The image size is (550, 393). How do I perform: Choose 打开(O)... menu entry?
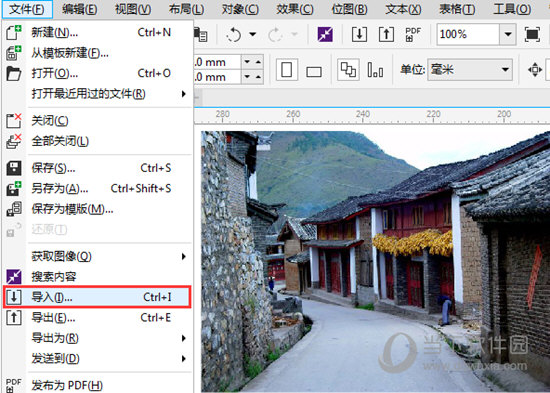pos(98,73)
